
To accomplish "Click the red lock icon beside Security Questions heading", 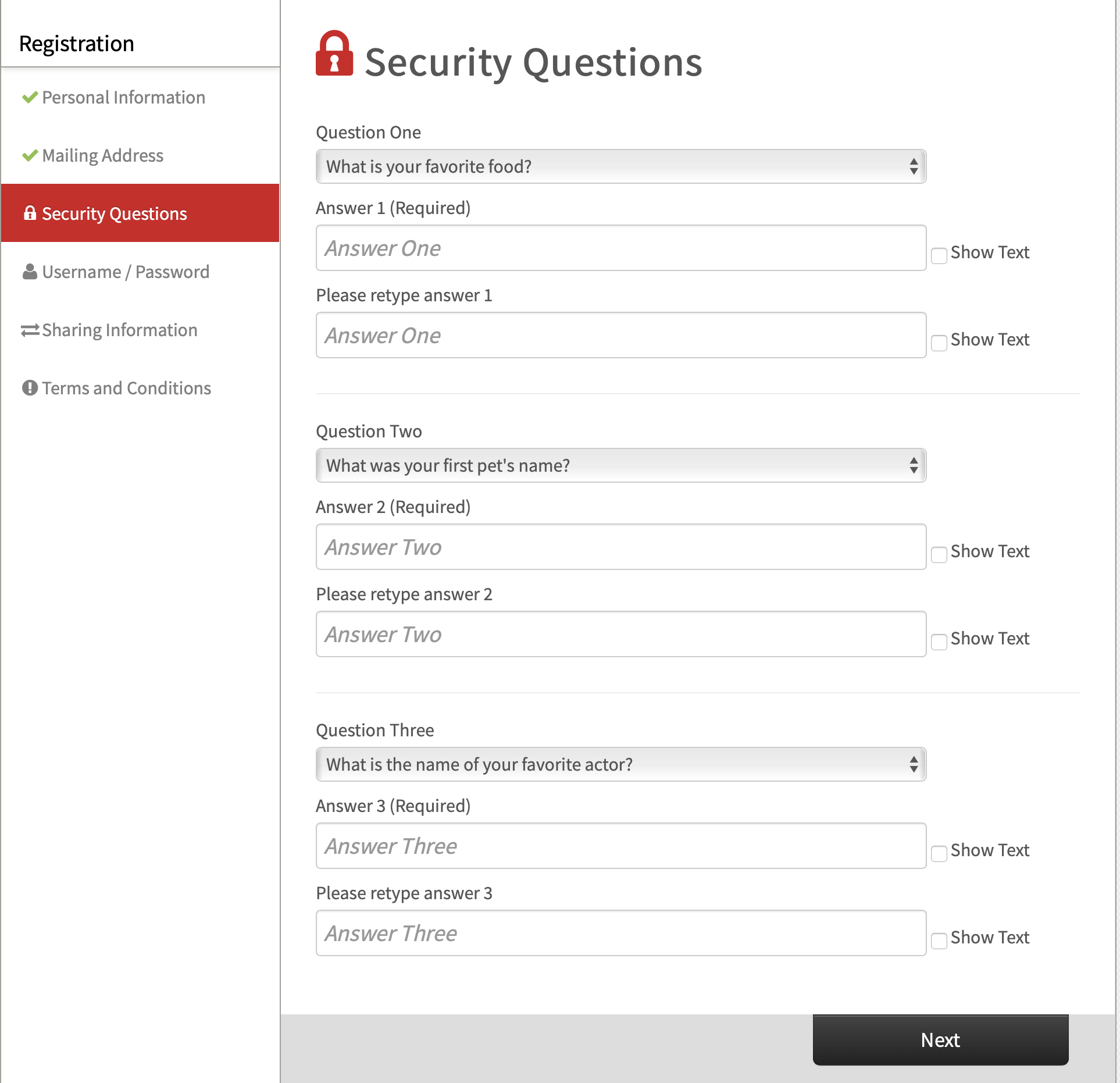I will 334,54.
